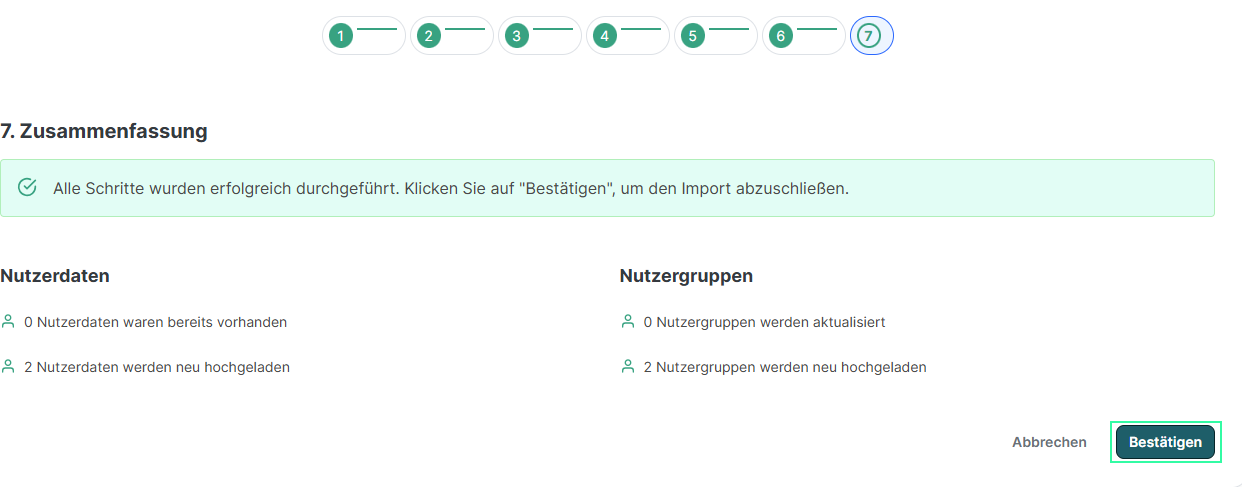The image size is (1242, 487).
Task: Select the current step 7 indicator
Action: (869, 36)
